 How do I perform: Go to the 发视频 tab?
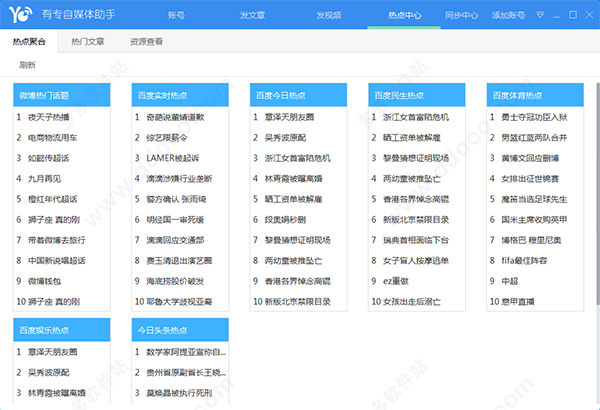[328, 15]
